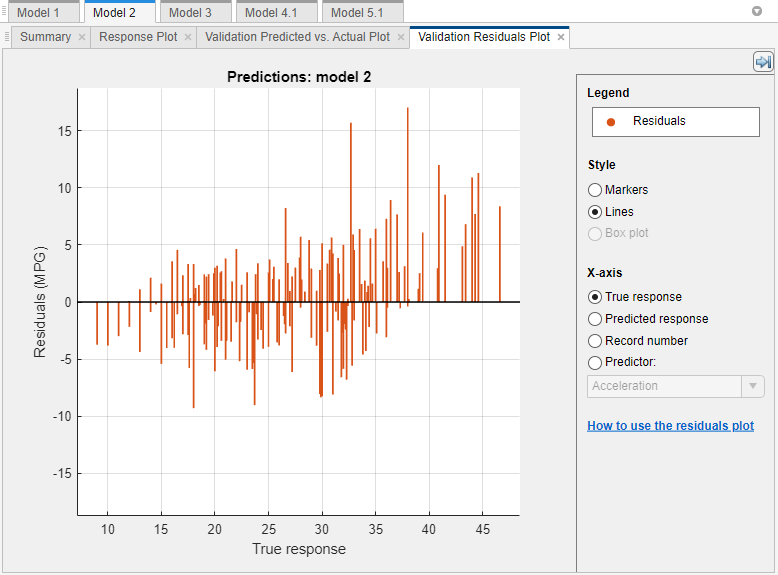
Task: Select Lines style radio button
Action: point(595,212)
